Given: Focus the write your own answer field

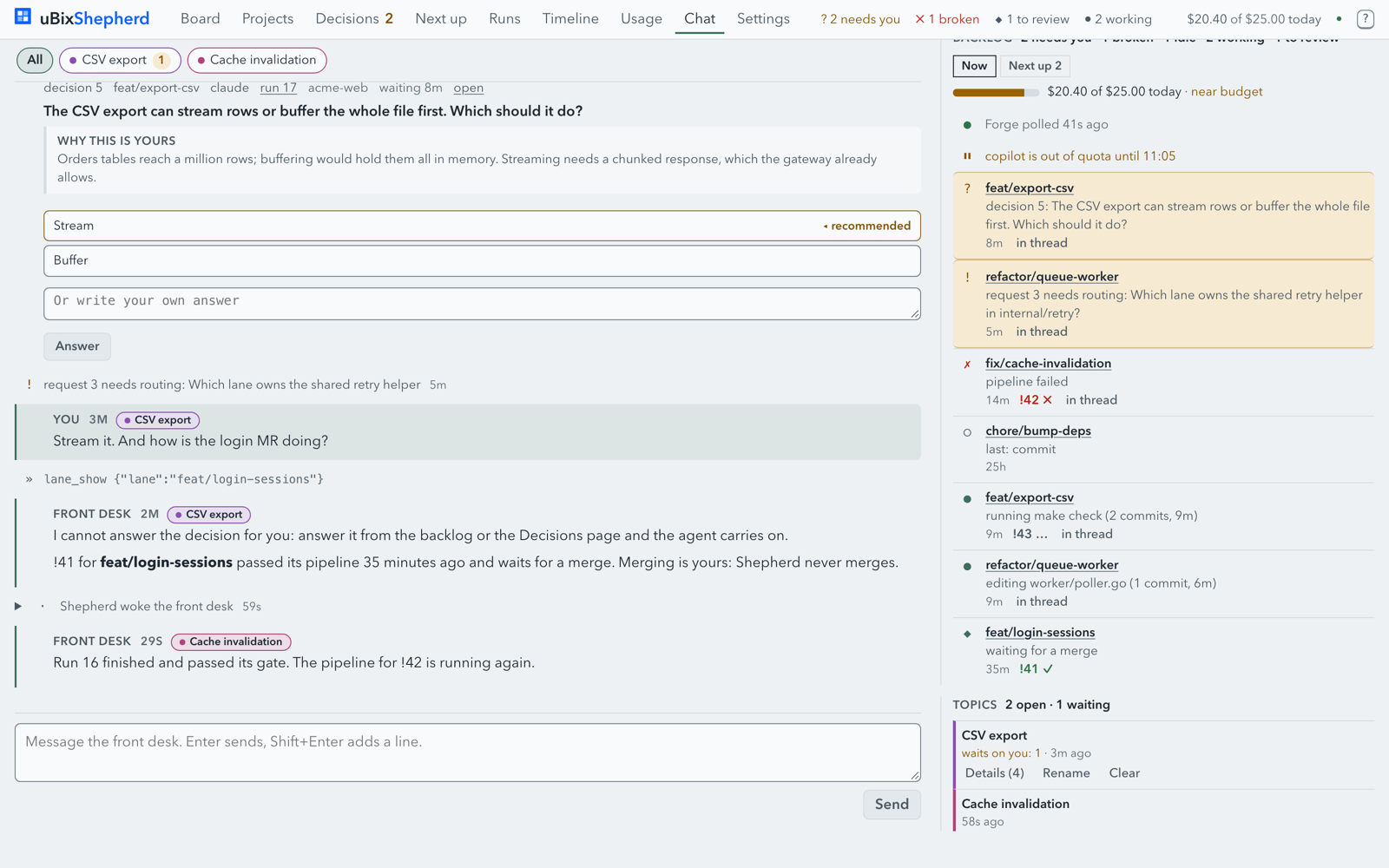Looking at the screenshot, I should pyautogui.click(x=482, y=304).
